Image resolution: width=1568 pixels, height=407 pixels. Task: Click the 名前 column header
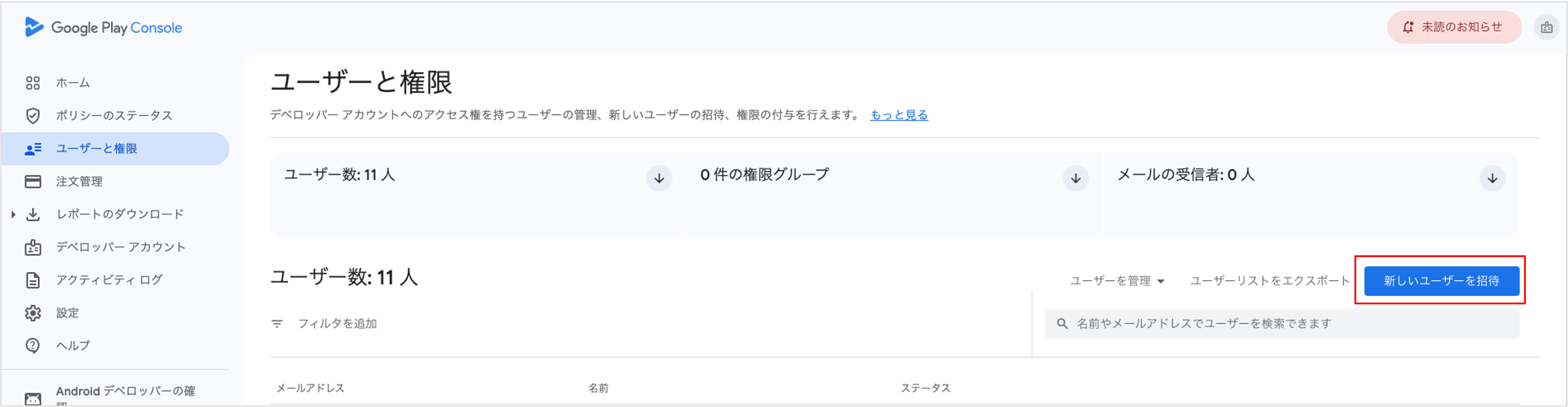(x=598, y=388)
